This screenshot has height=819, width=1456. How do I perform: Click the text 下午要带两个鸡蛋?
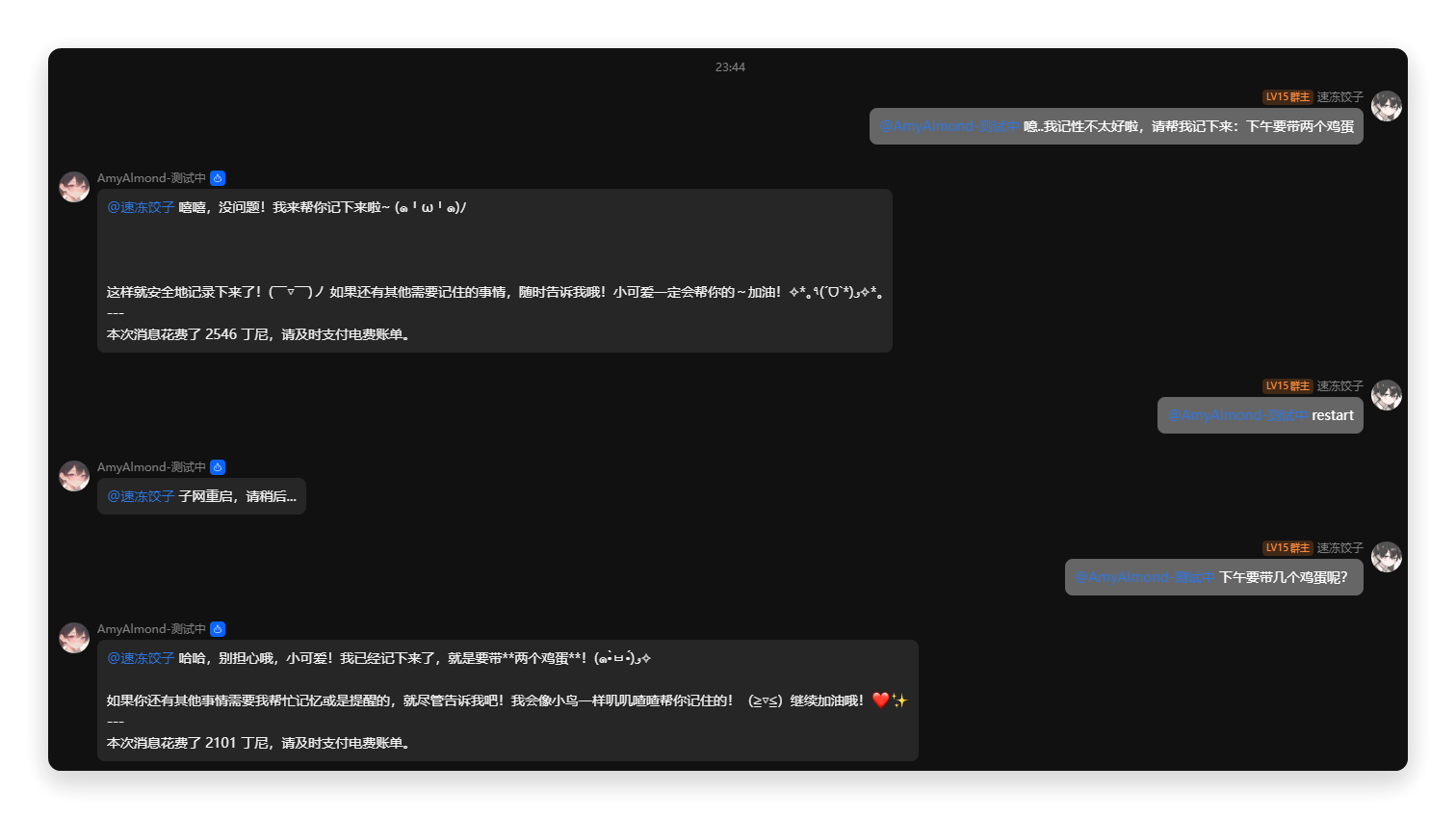[1300, 126]
